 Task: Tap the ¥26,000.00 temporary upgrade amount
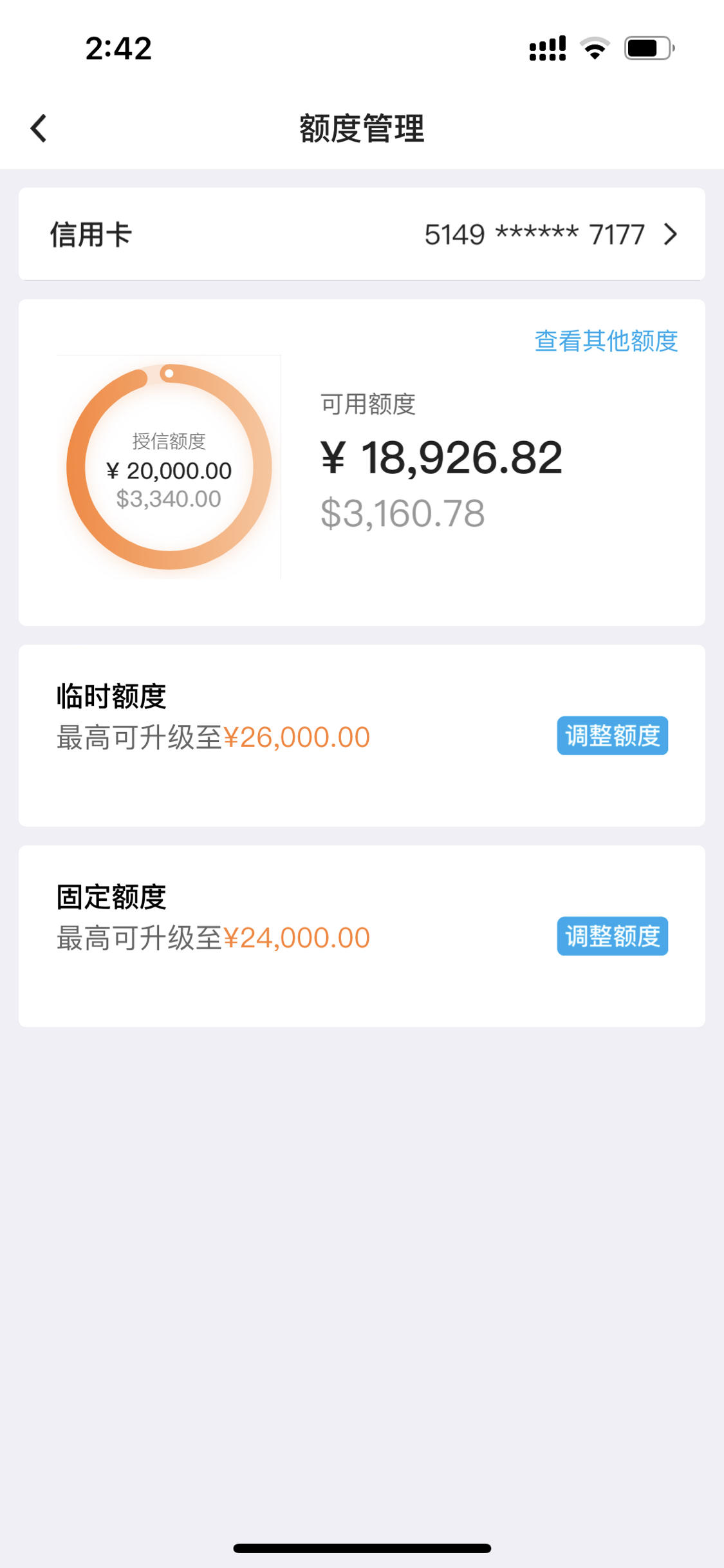[x=297, y=737]
